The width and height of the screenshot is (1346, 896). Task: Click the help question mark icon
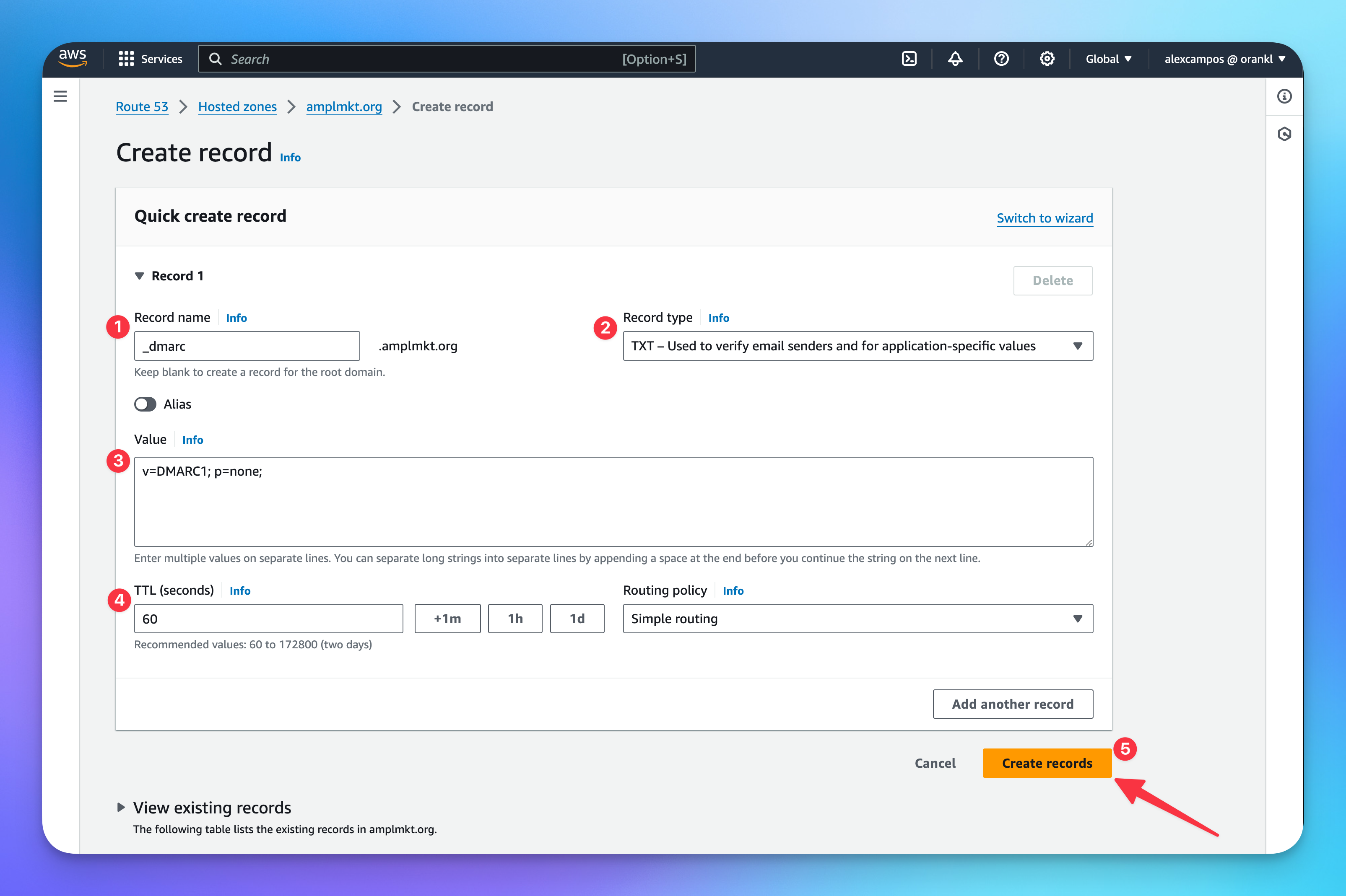(1000, 59)
